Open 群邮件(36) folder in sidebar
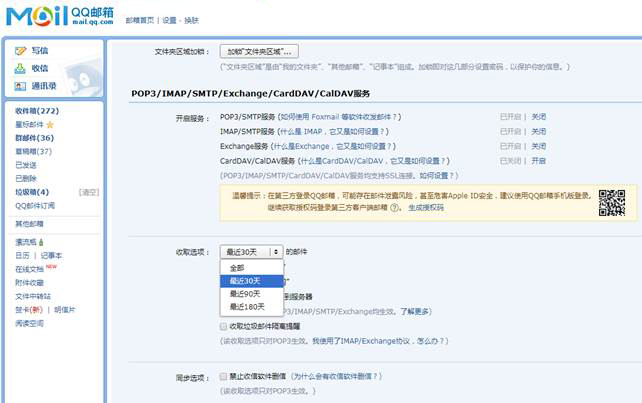Screen dimensions: 642x403 click(x=35, y=138)
